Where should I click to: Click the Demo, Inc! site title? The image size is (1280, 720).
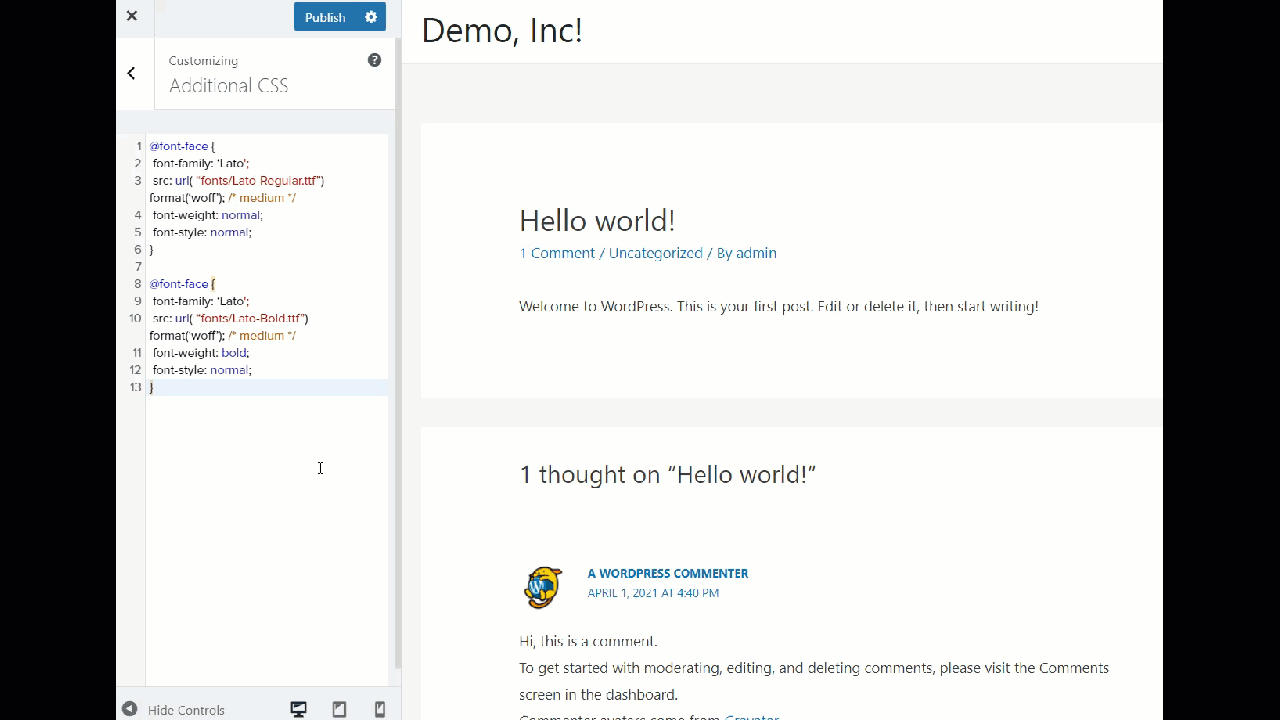tap(502, 30)
